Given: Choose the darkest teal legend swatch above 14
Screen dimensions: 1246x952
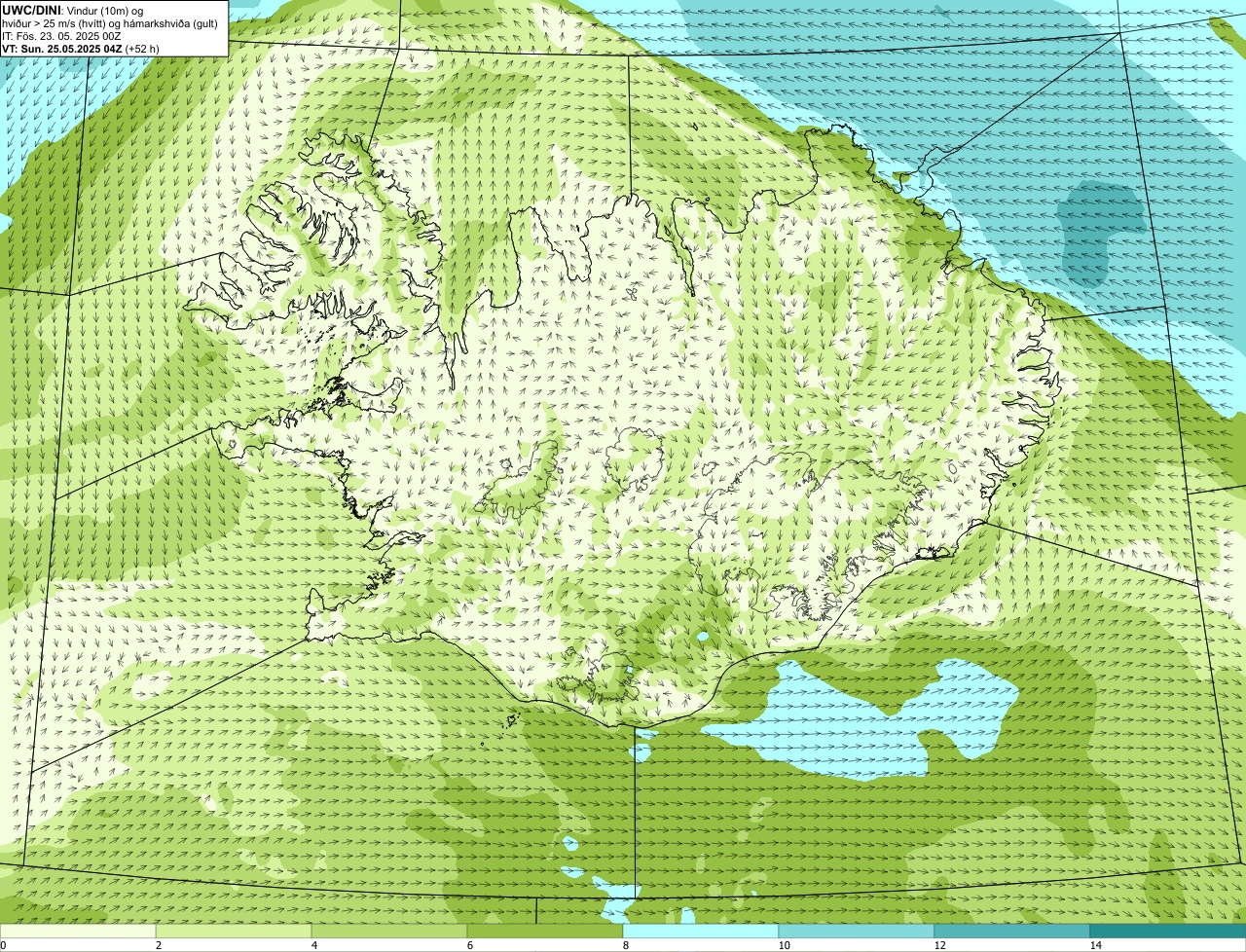Looking at the screenshot, I should (x=1168, y=932).
